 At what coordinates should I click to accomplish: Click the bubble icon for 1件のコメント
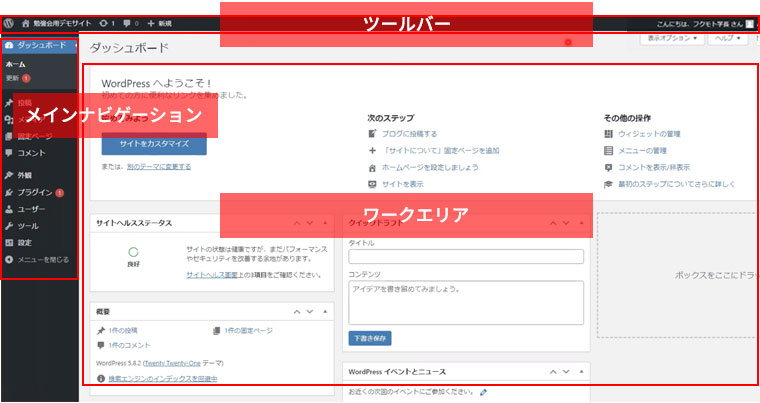(101, 345)
